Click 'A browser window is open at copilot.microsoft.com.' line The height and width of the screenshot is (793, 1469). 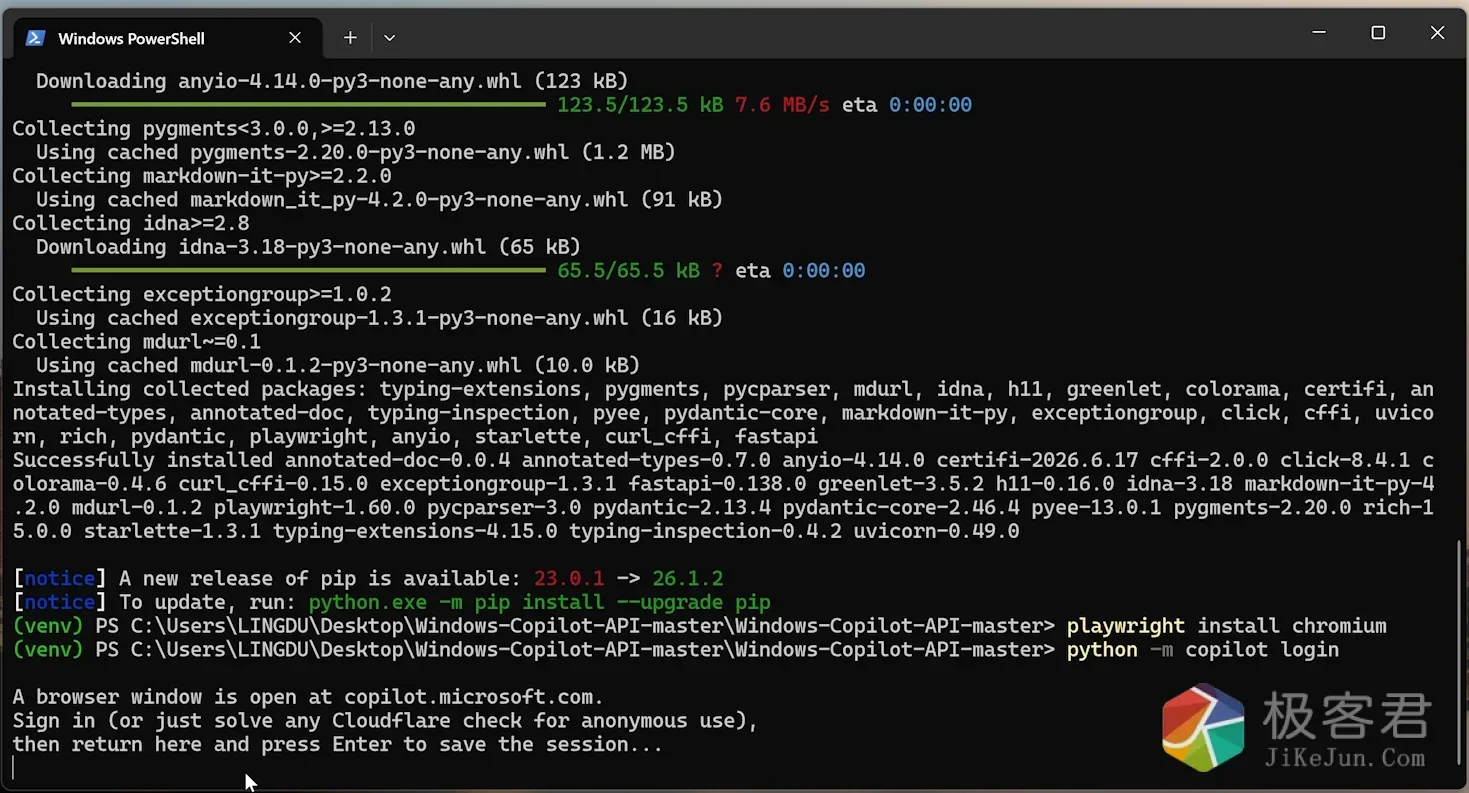pos(308,697)
